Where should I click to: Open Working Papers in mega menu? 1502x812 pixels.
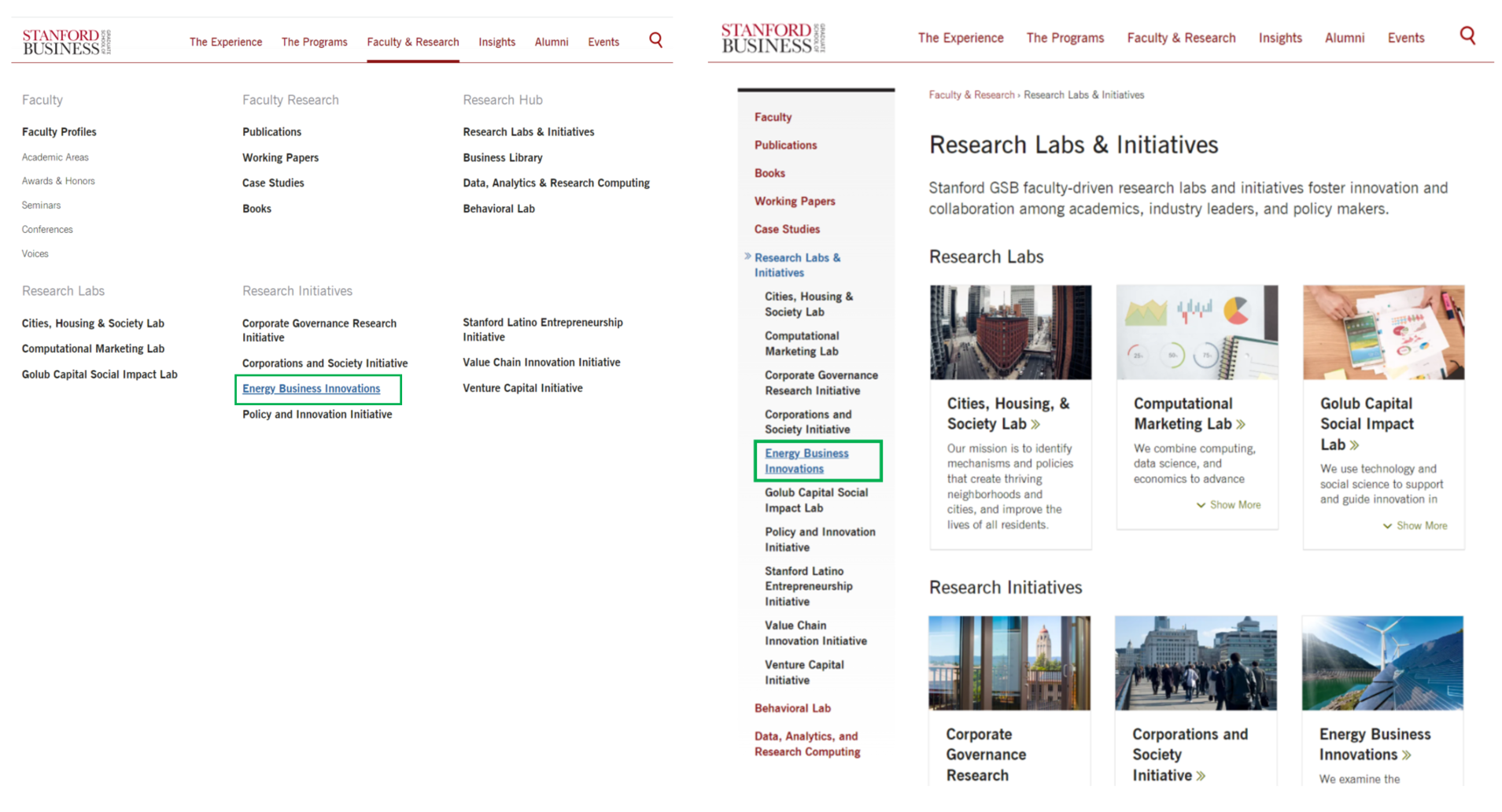click(280, 158)
